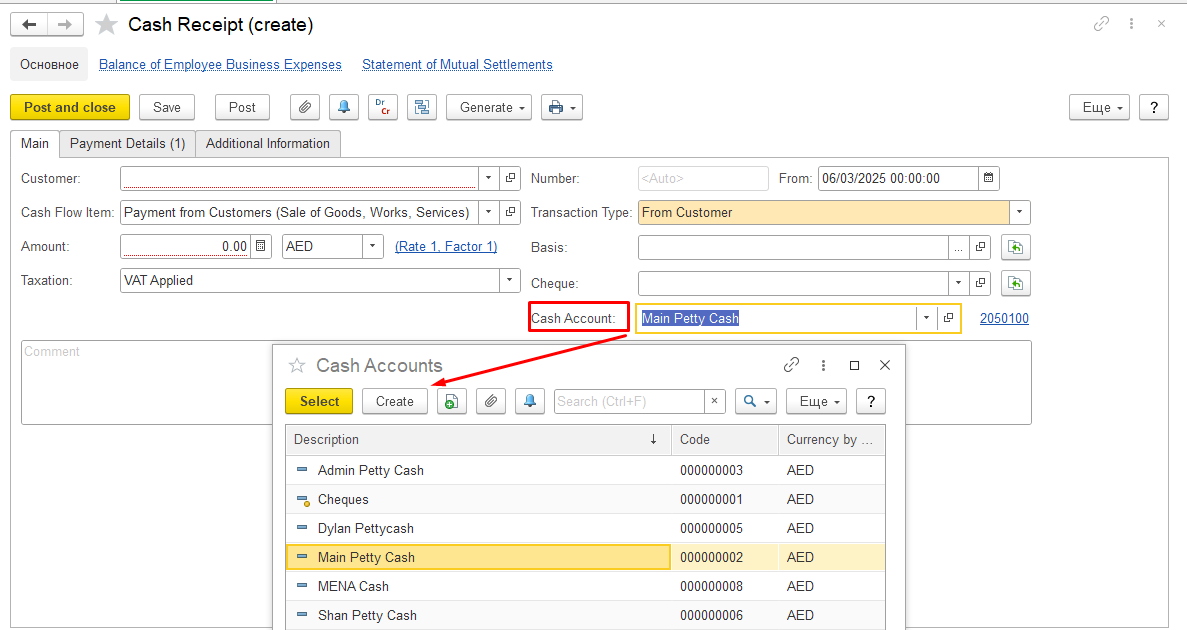Sort Cash Accounts by Description column

click(478, 440)
